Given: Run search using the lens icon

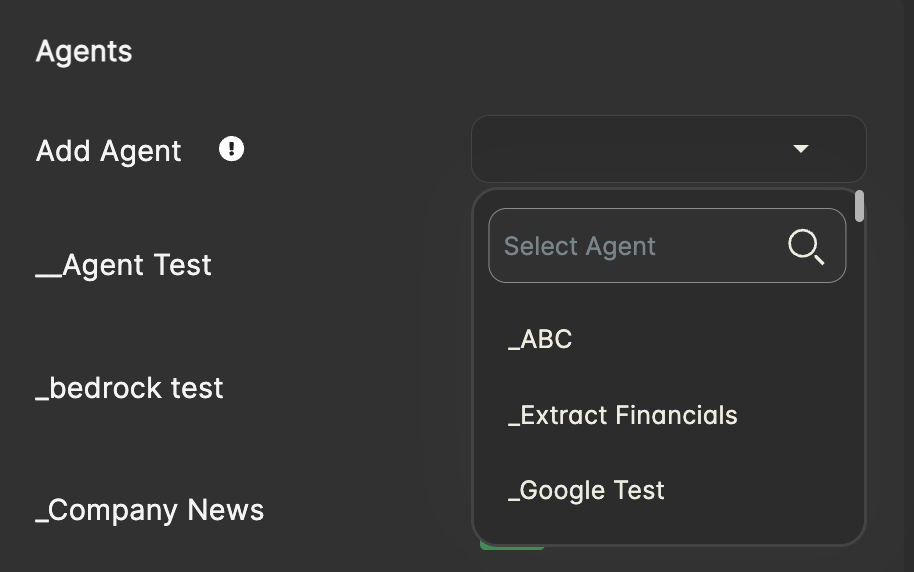Looking at the screenshot, I should (805, 246).
